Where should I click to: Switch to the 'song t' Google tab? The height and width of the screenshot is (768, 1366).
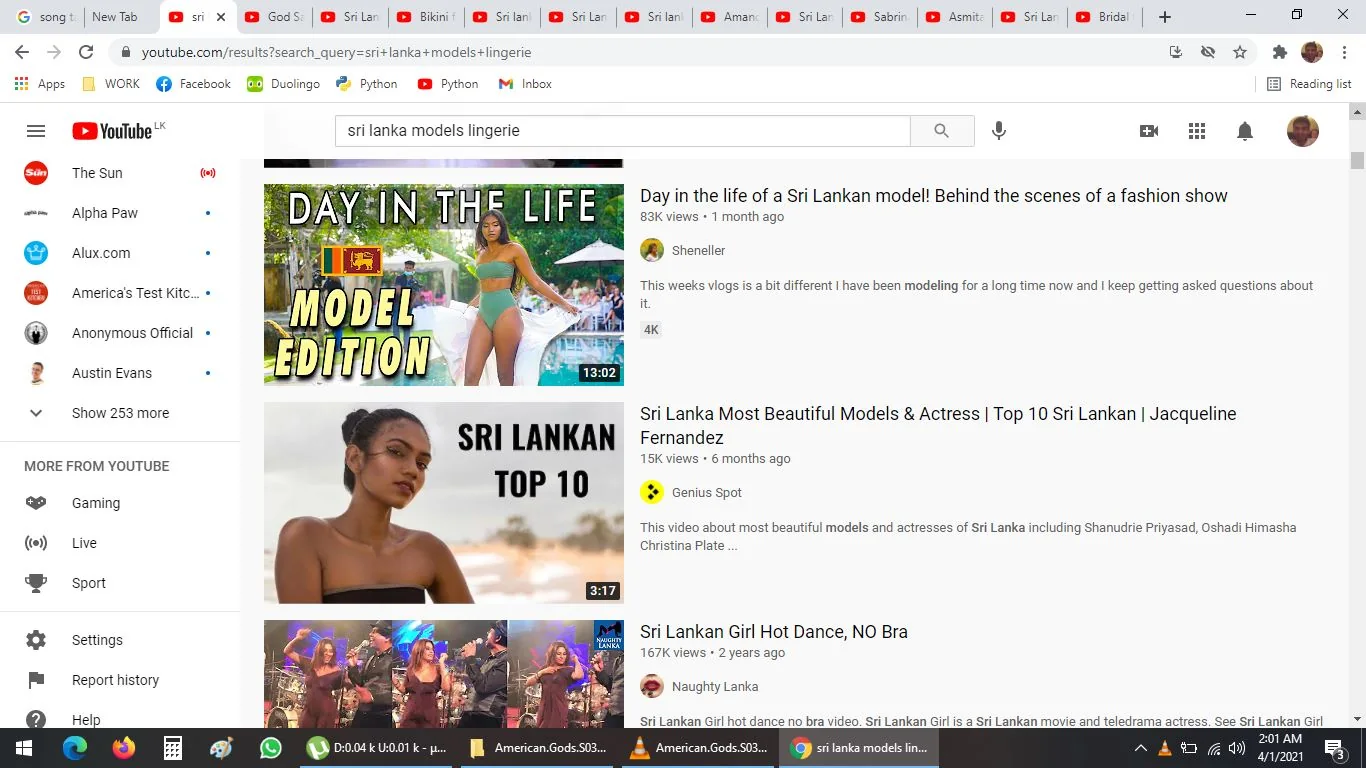pos(46,17)
